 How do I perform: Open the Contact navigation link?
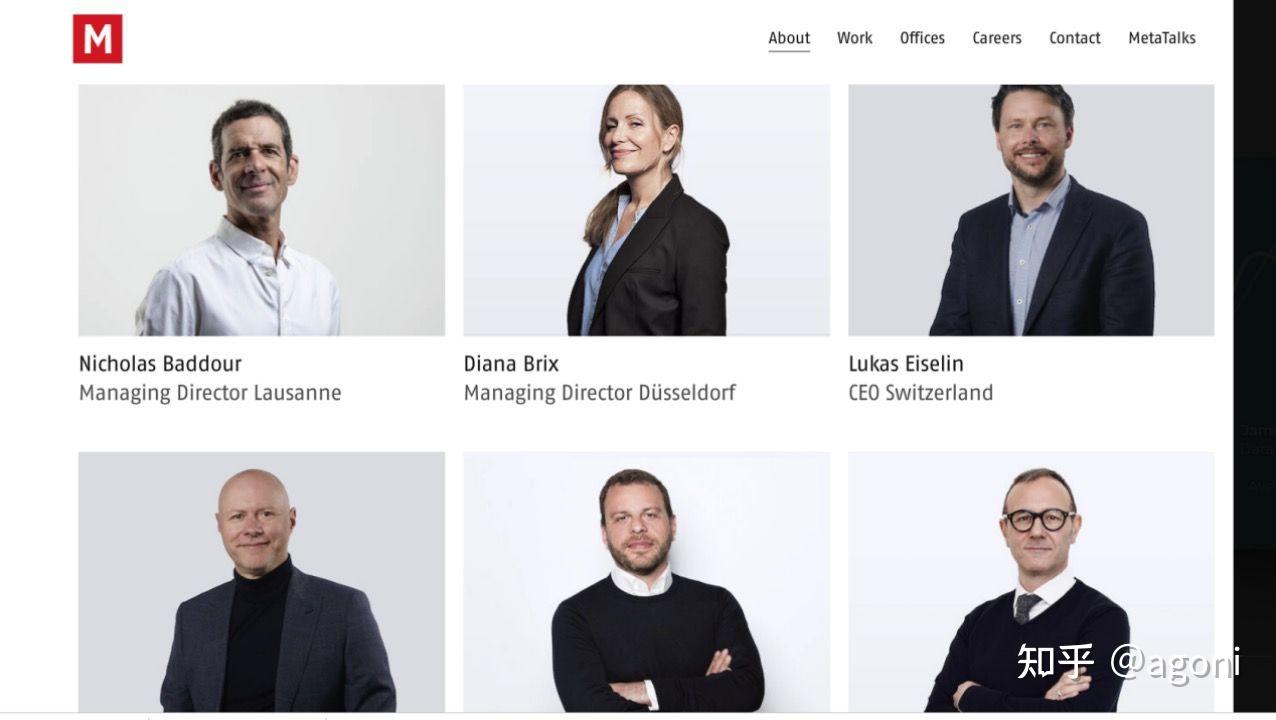(x=1075, y=38)
